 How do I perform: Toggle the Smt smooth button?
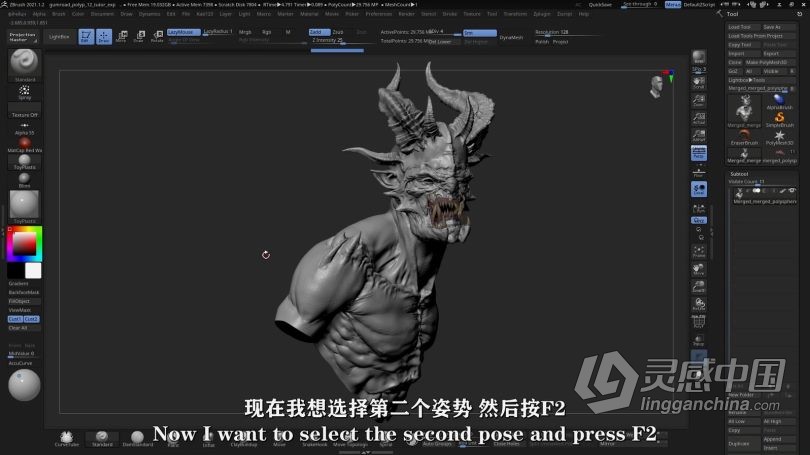pyautogui.click(x=479, y=33)
